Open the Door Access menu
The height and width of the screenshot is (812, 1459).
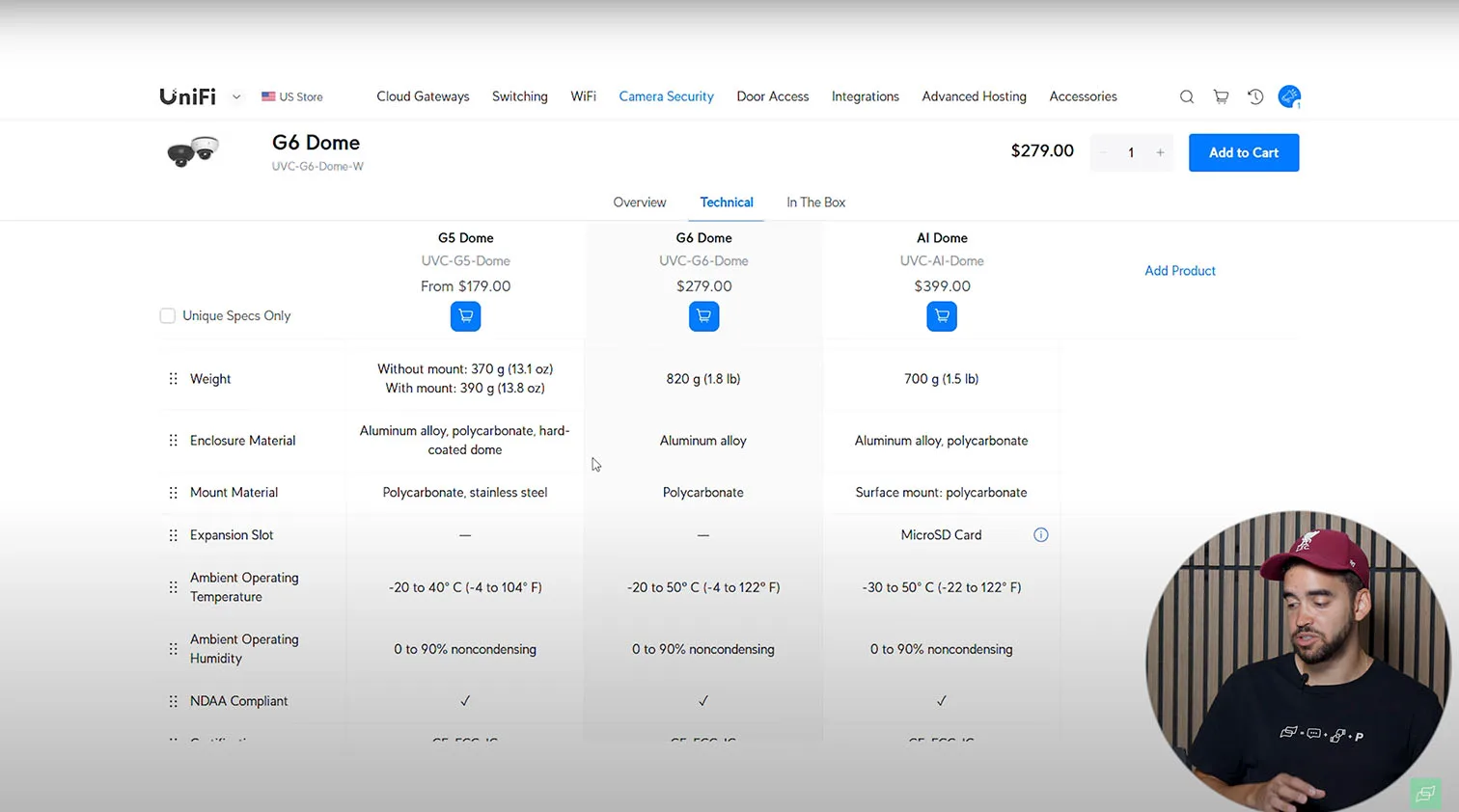click(x=773, y=96)
